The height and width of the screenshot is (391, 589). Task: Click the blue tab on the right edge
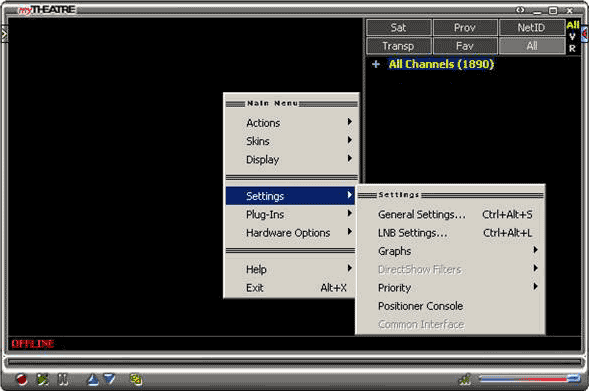pos(585,34)
